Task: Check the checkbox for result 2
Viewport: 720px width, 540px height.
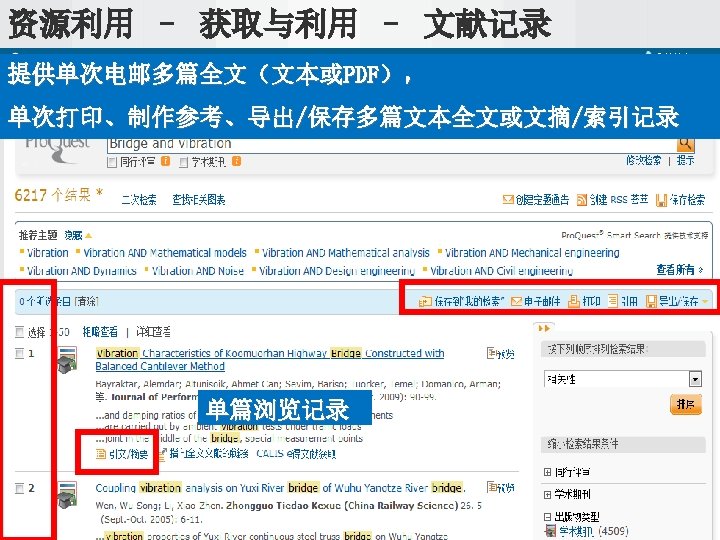Action: click(19, 488)
